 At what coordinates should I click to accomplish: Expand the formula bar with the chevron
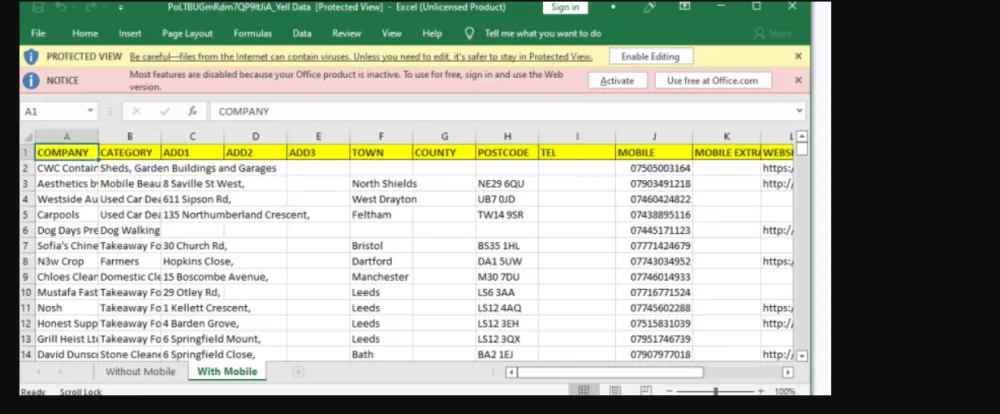[x=800, y=111]
